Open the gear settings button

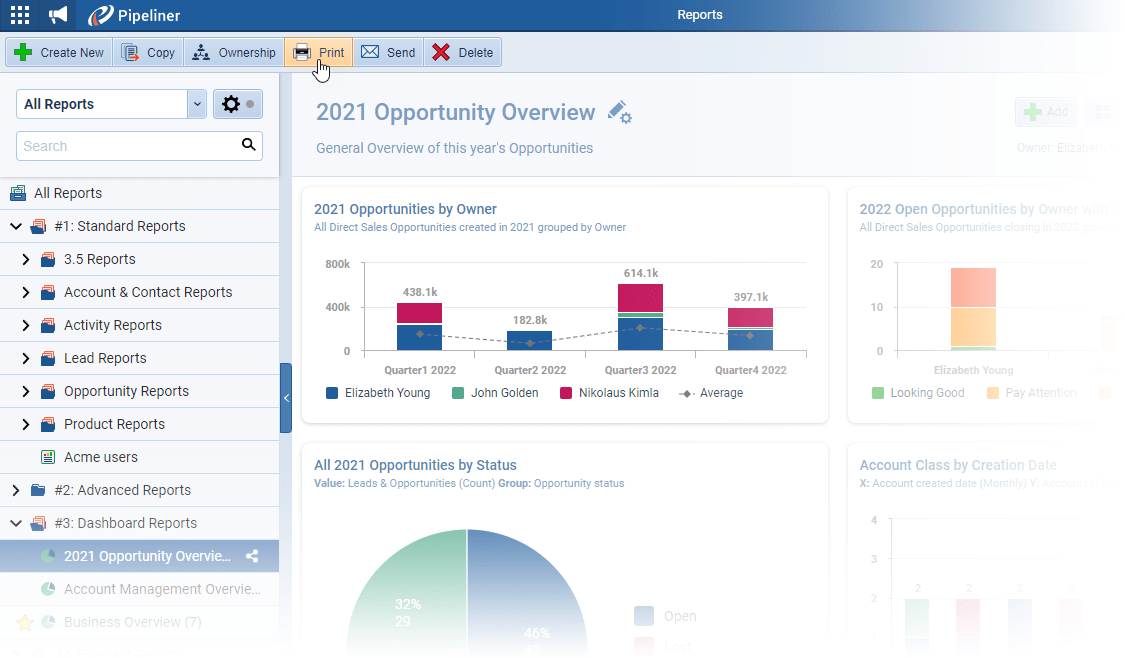[x=237, y=104]
